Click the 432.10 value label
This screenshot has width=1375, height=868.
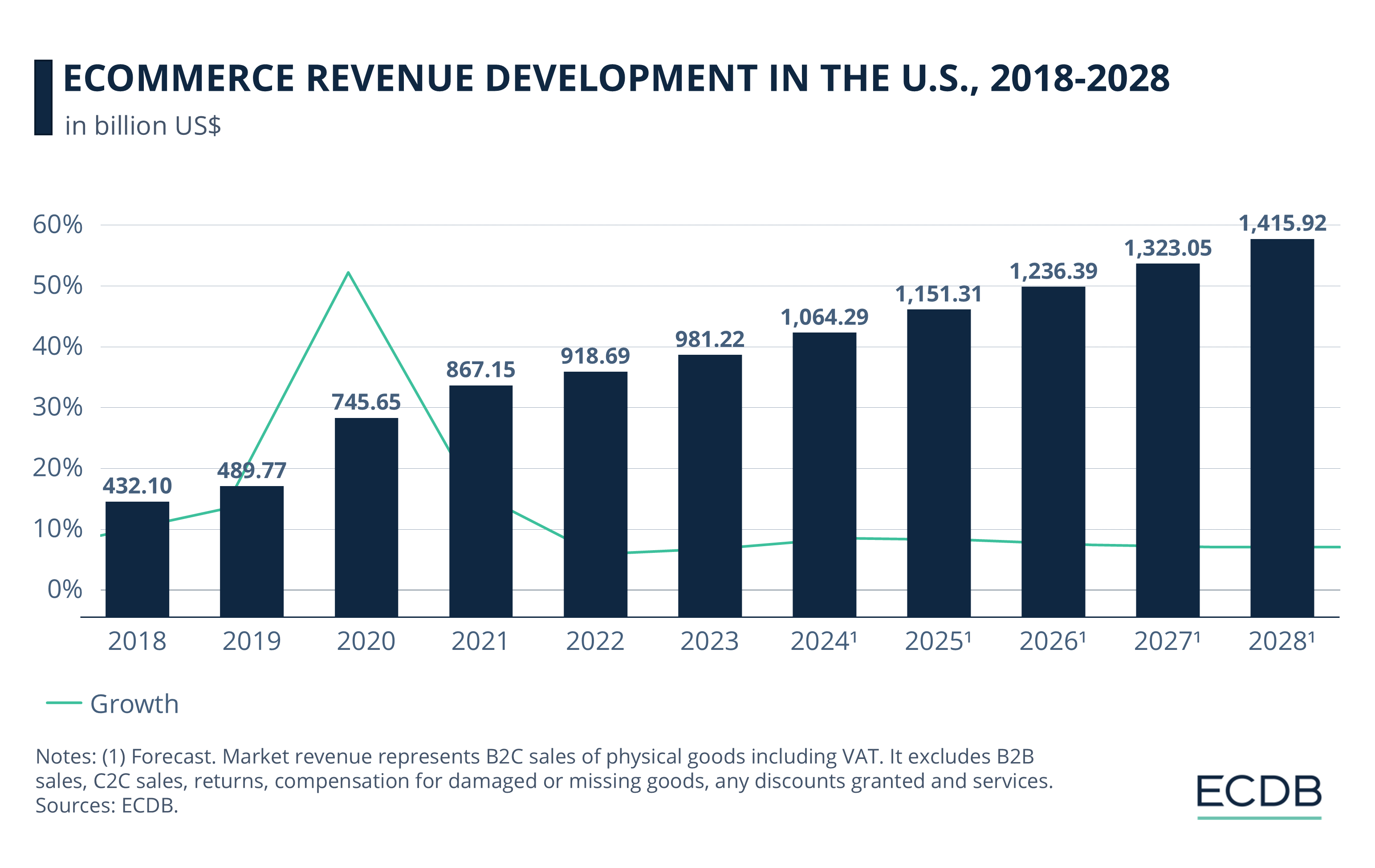[137, 486]
